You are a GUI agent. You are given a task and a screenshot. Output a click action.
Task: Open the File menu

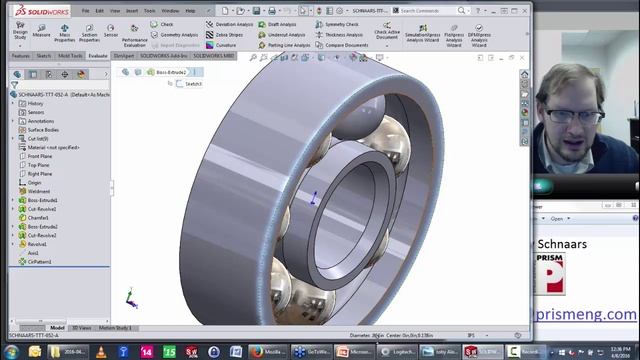coord(85,11)
